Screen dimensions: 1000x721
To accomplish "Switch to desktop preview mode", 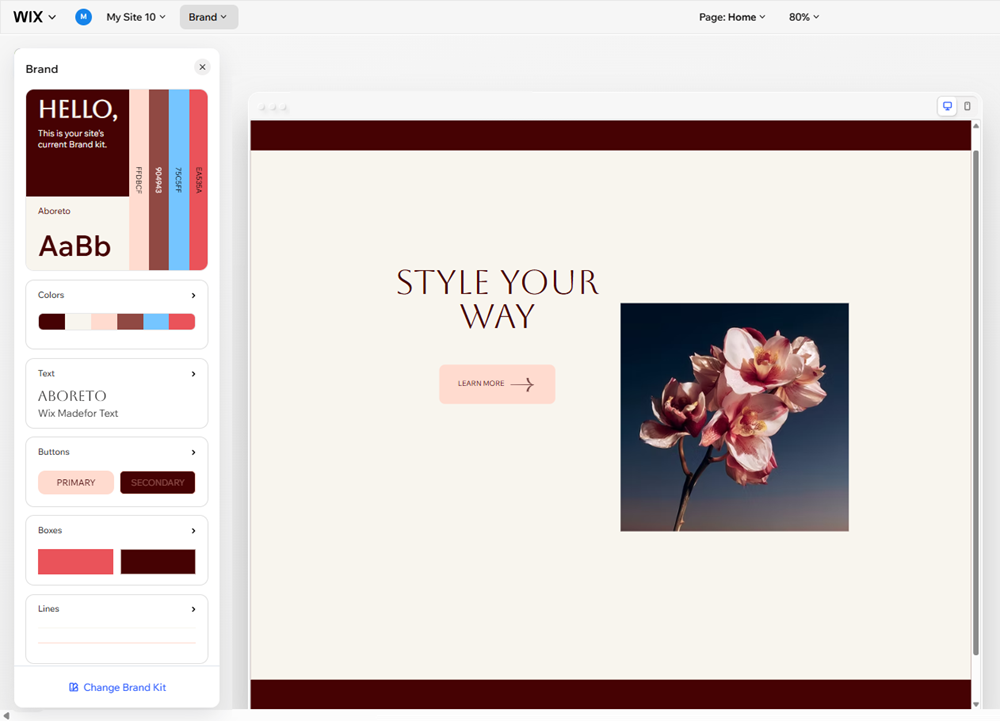I will 946,106.
